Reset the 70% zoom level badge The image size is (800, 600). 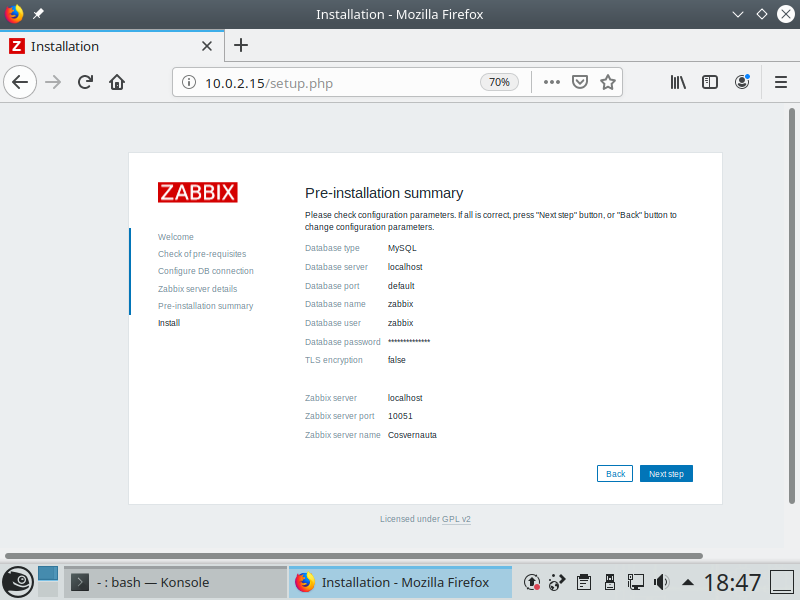(x=499, y=82)
